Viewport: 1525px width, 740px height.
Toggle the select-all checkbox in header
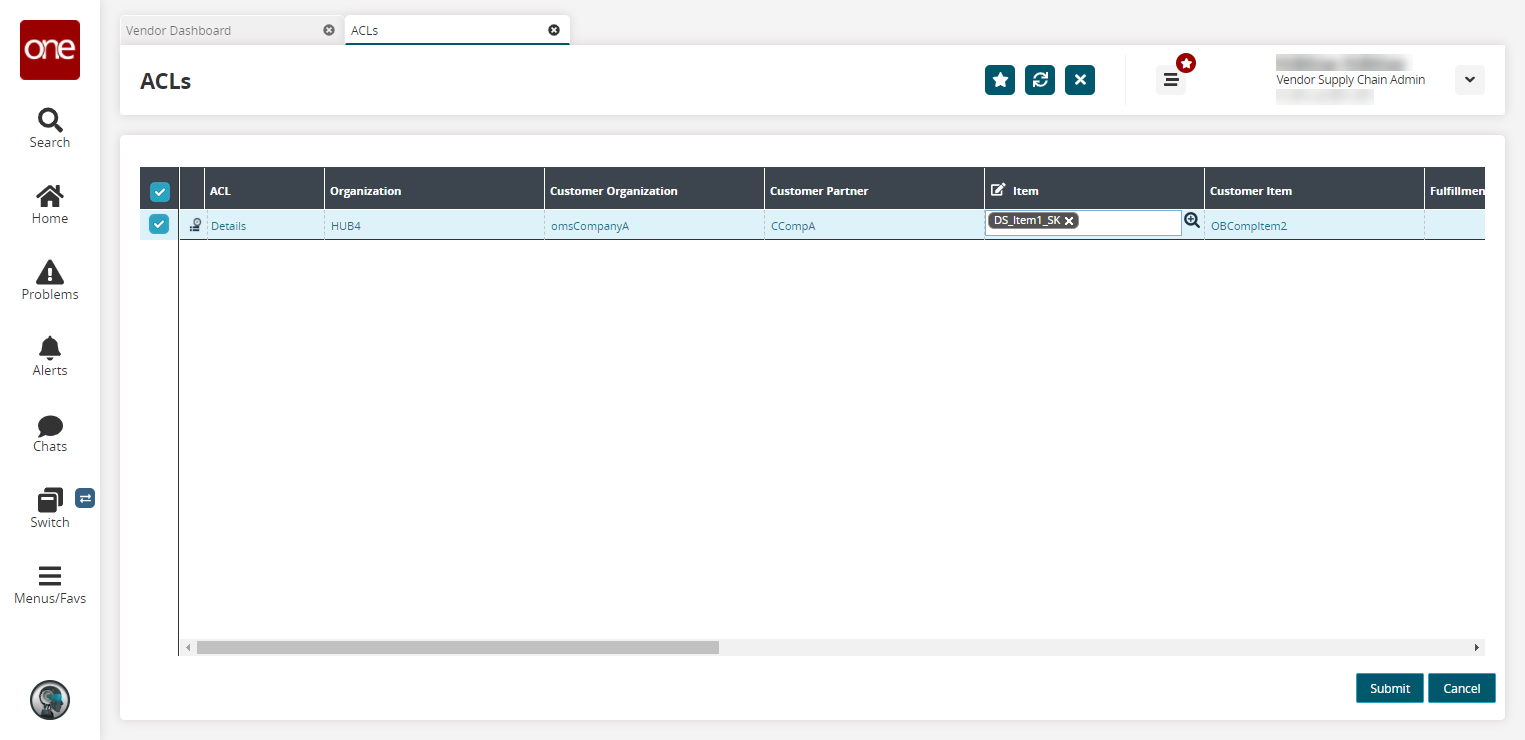tap(160, 191)
